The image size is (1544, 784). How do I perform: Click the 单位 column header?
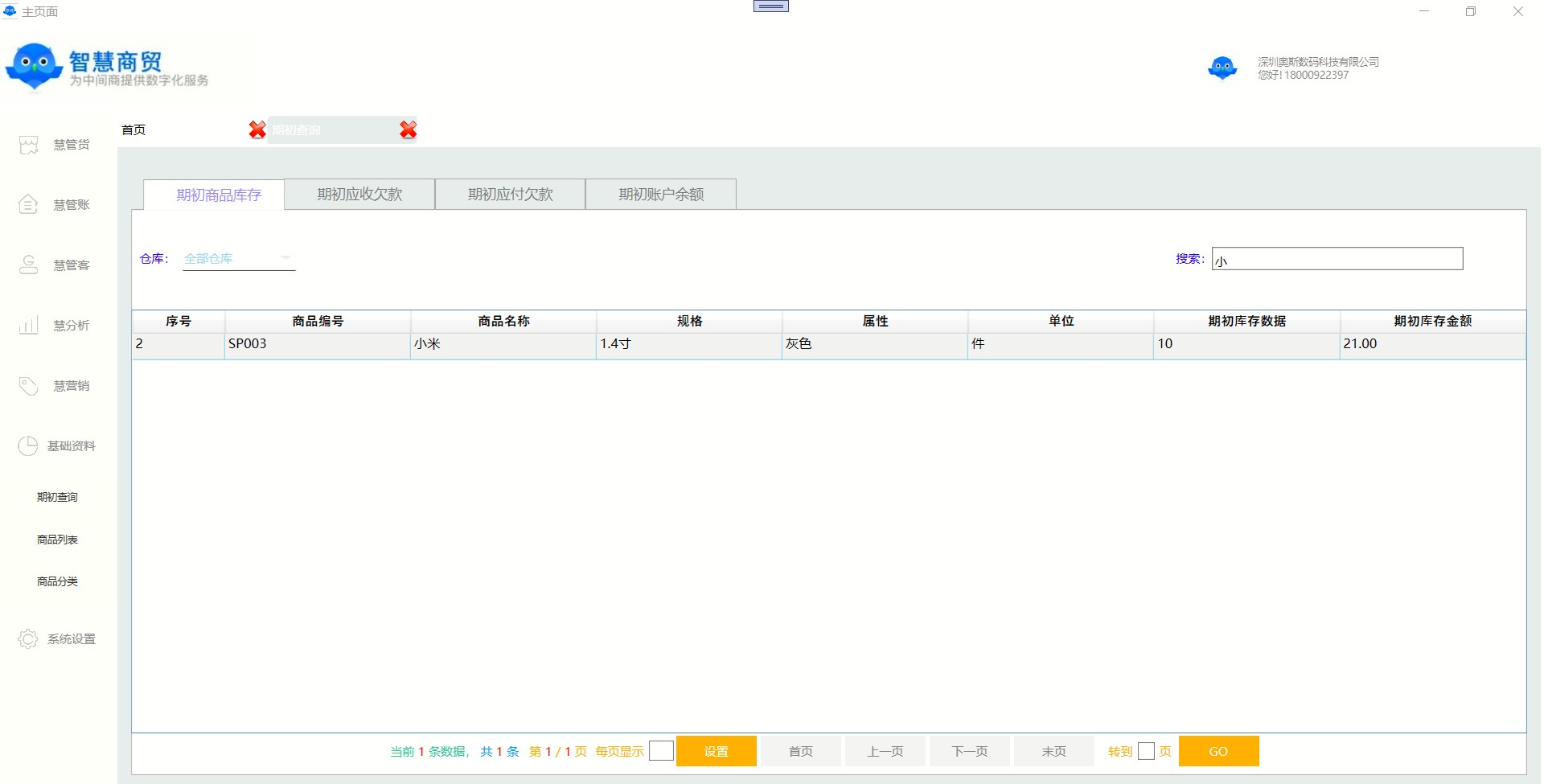[x=1061, y=321]
